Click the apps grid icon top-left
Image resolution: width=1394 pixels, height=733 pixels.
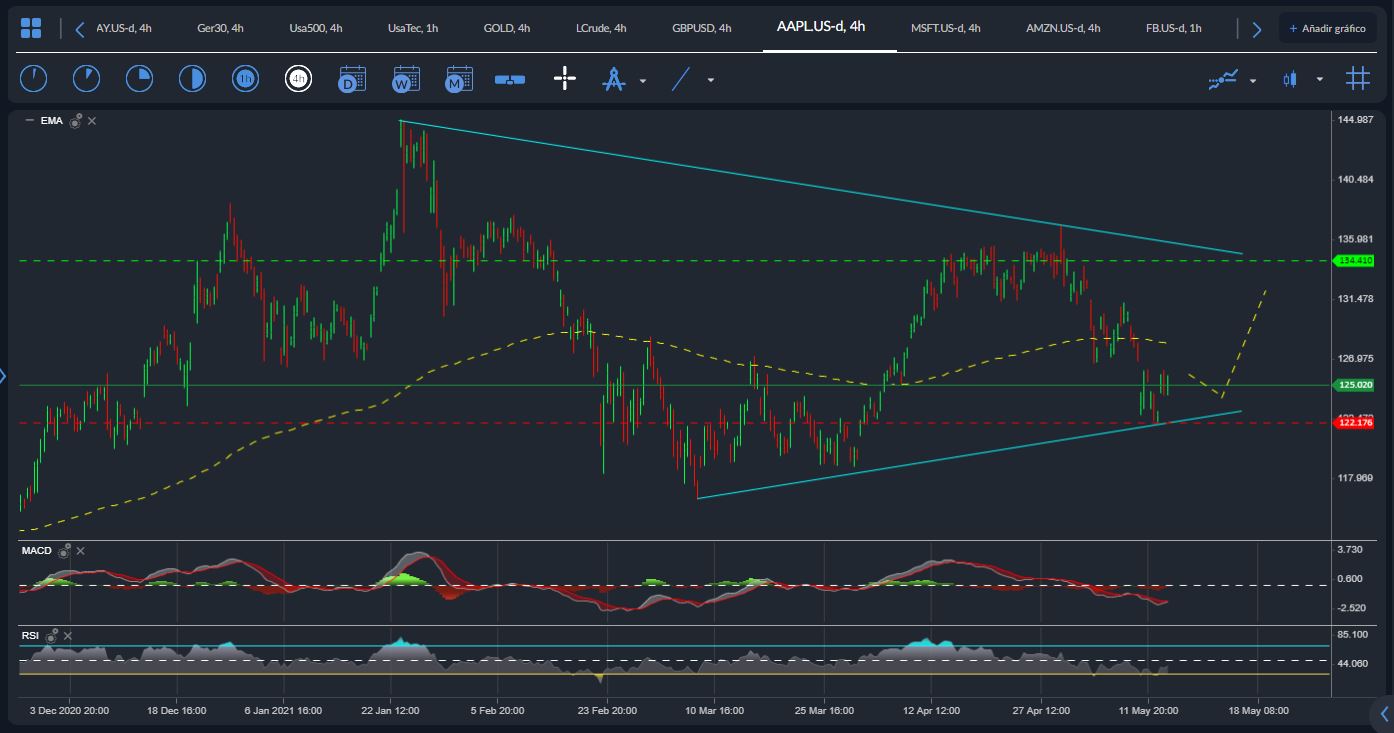pyautogui.click(x=32, y=27)
